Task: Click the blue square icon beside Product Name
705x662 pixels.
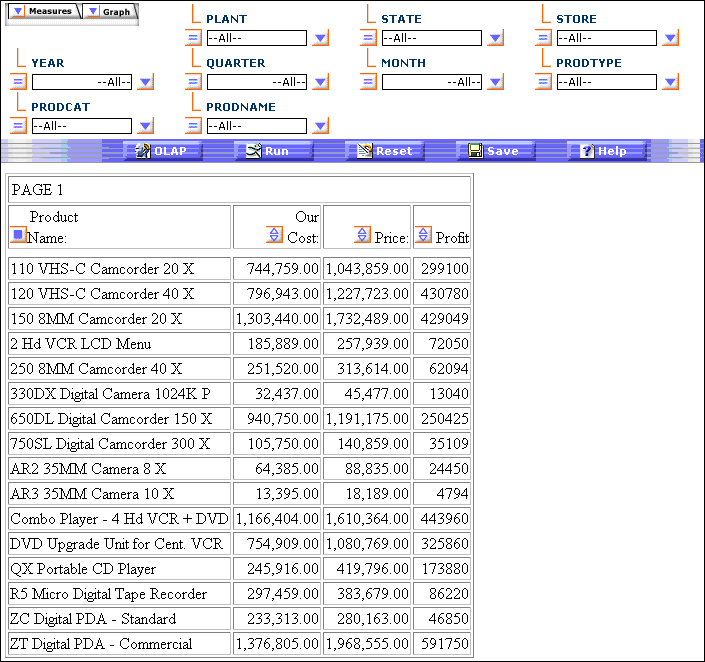Action: (x=17, y=235)
